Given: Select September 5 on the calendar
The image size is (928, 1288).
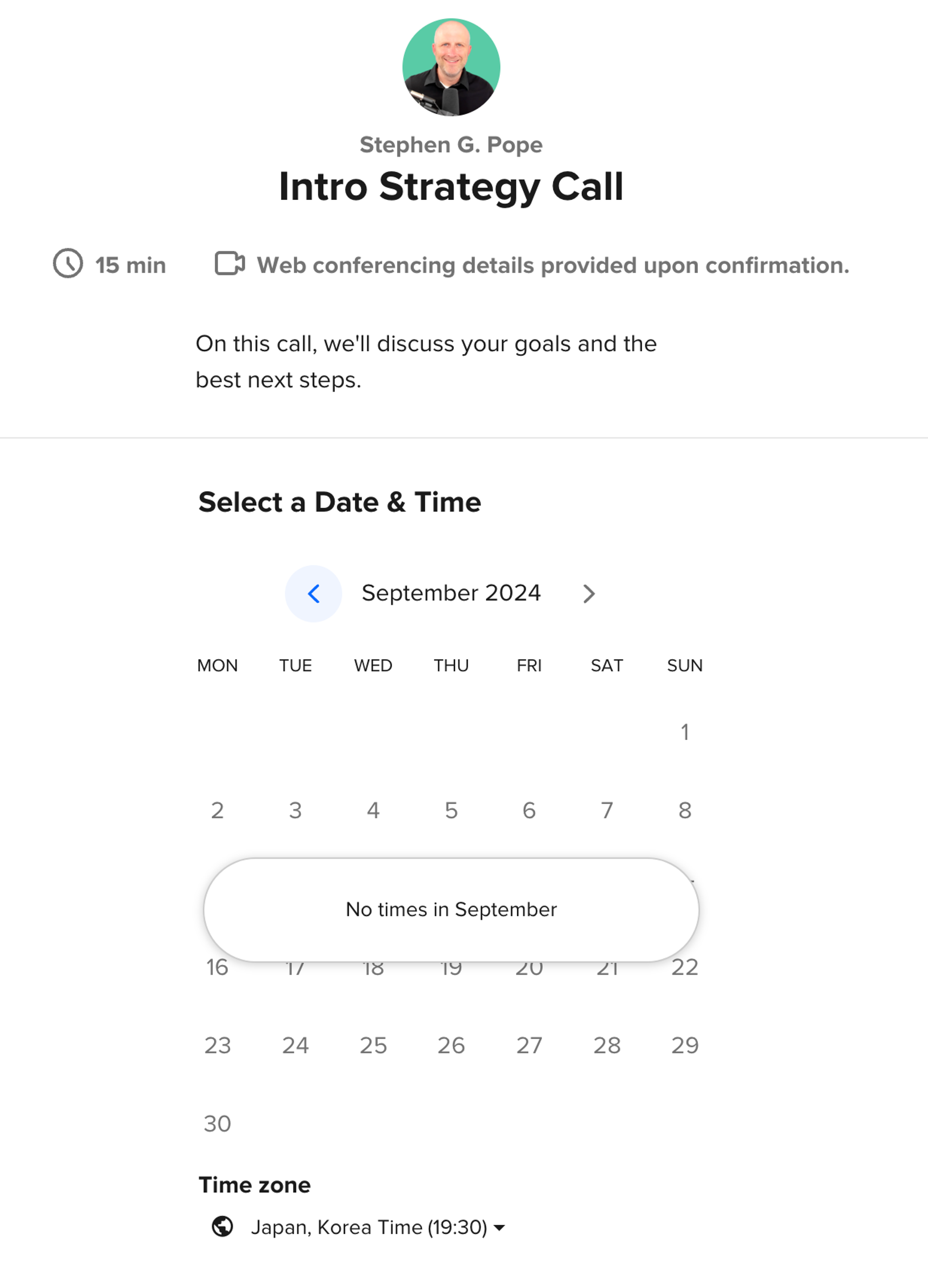Looking at the screenshot, I should (x=451, y=811).
